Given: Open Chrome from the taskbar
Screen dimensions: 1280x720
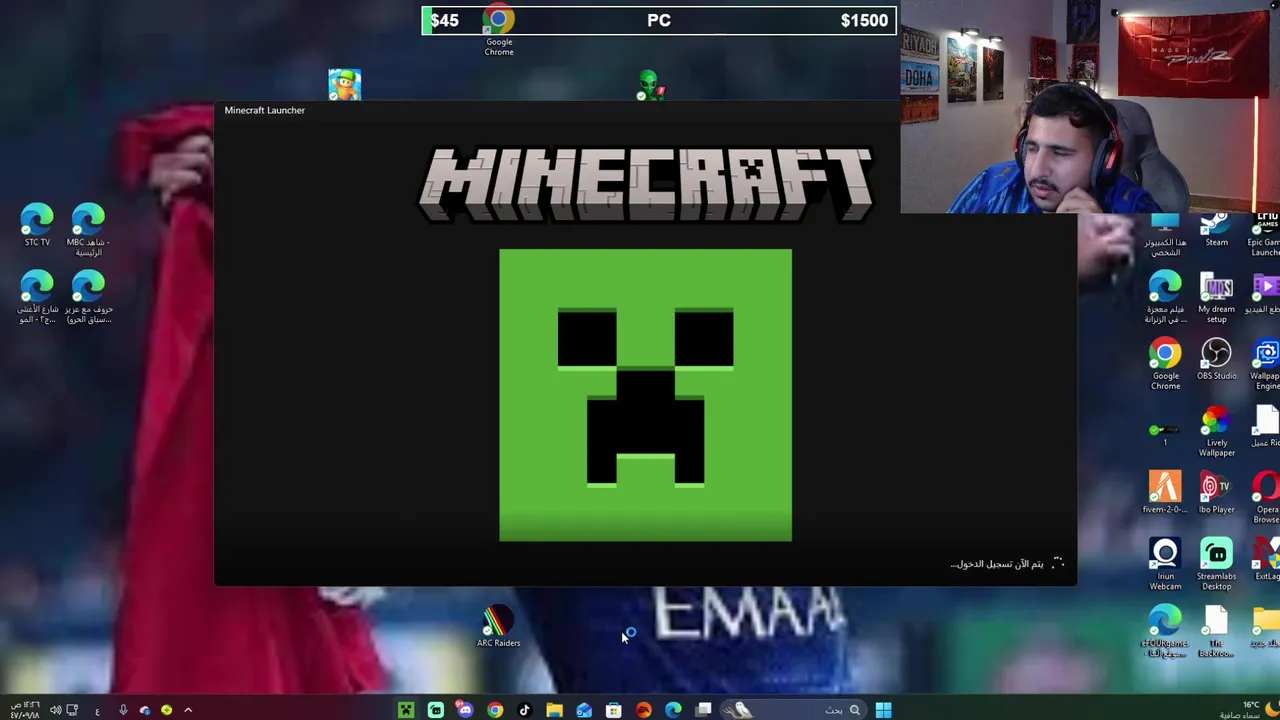Looking at the screenshot, I should click(x=495, y=710).
